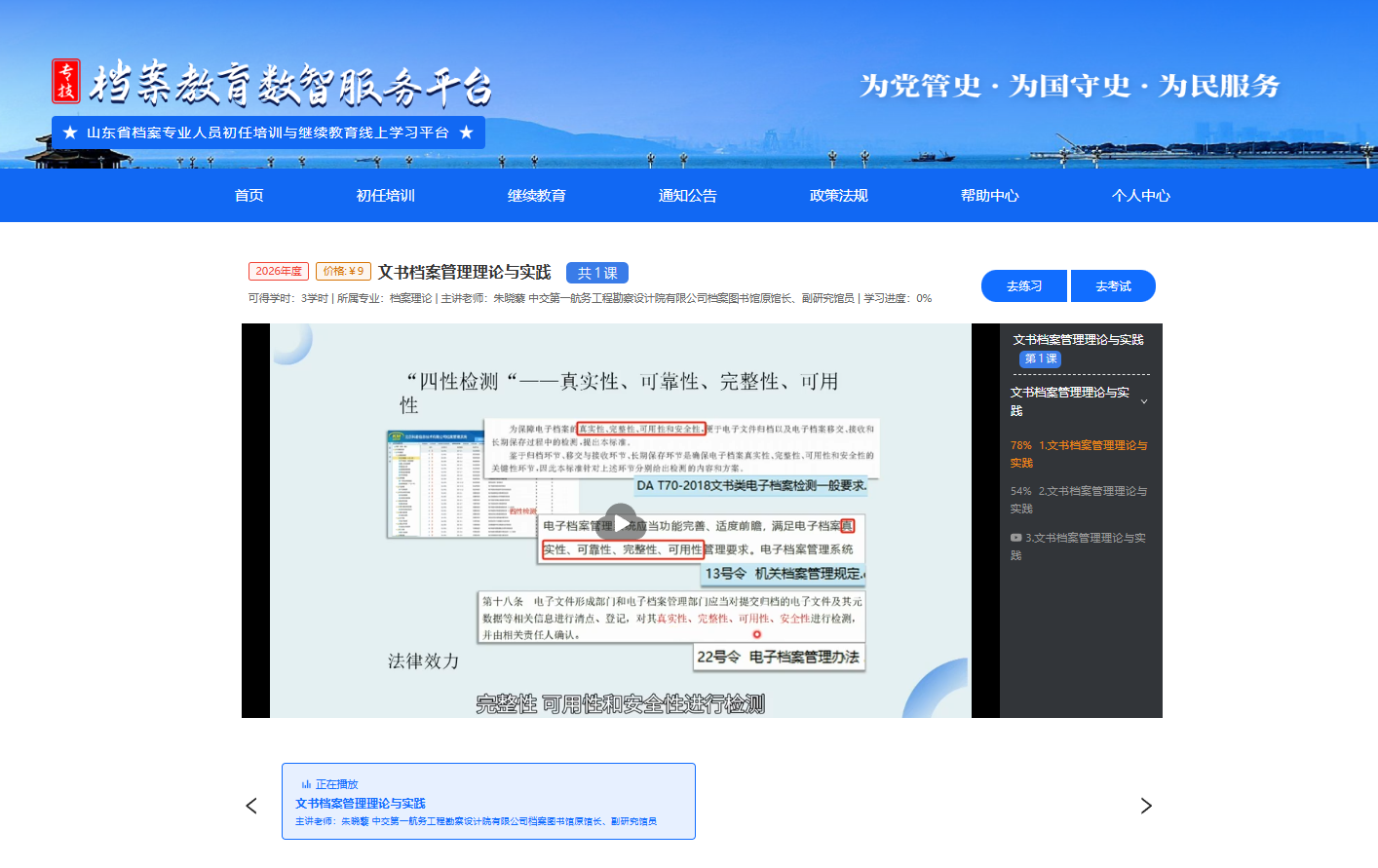
Task: Click the 价格 ¥9 price tag
Action: pos(343,272)
